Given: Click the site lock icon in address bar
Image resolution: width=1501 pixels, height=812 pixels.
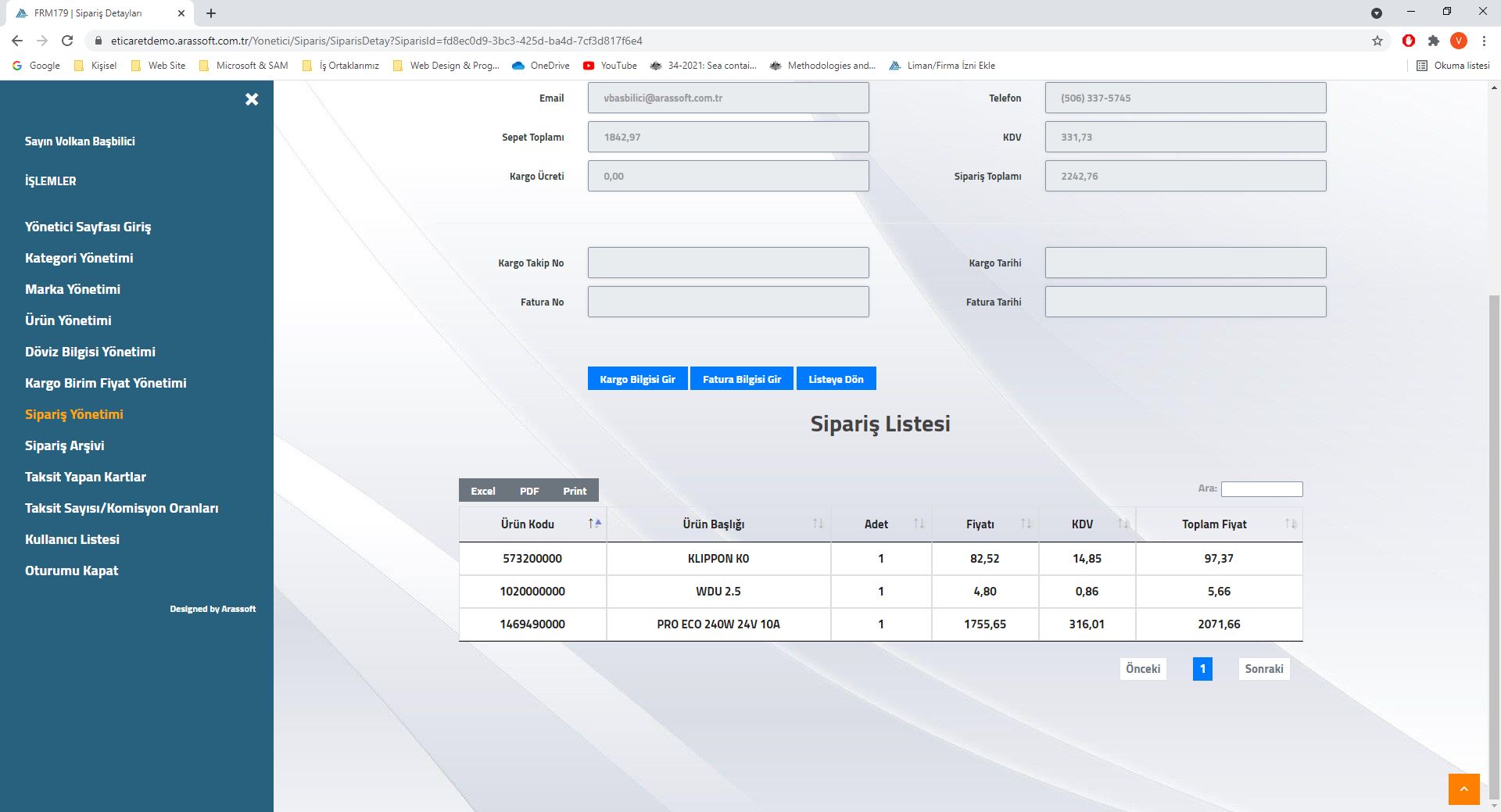Looking at the screenshot, I should click(x=98, y=41).
